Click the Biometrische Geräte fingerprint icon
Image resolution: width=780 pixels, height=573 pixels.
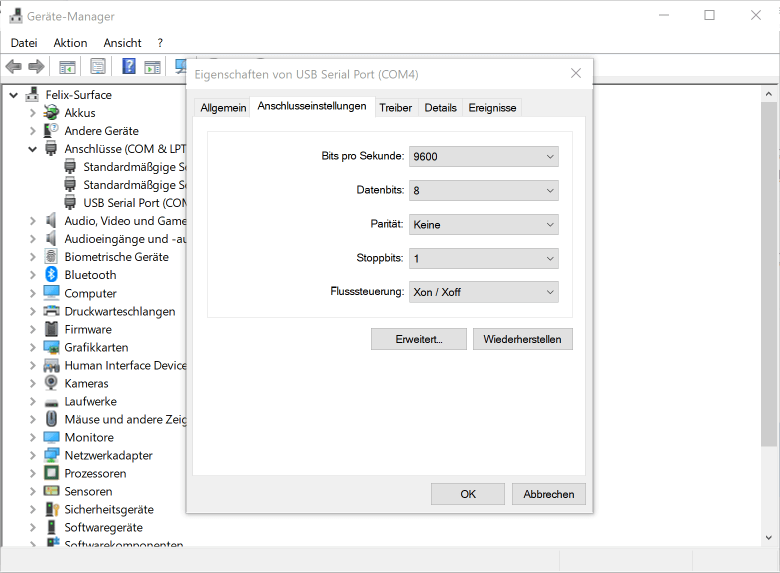pyautogui.click(x=51, y=257)
